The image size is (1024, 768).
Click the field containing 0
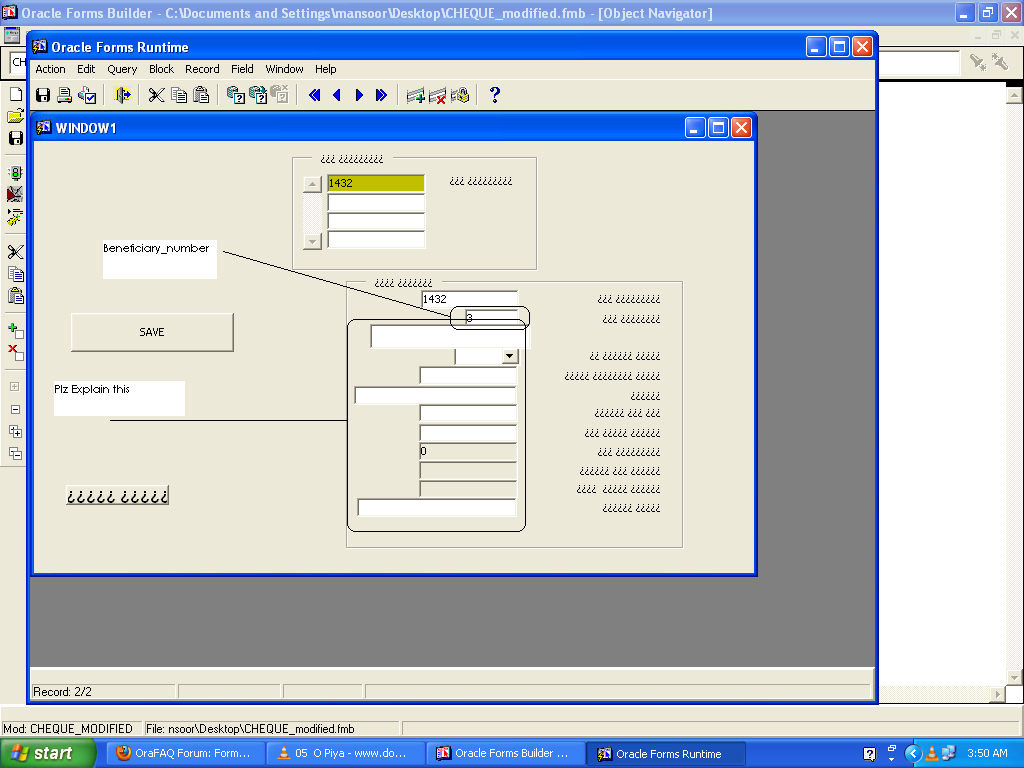tap(468, 451)
